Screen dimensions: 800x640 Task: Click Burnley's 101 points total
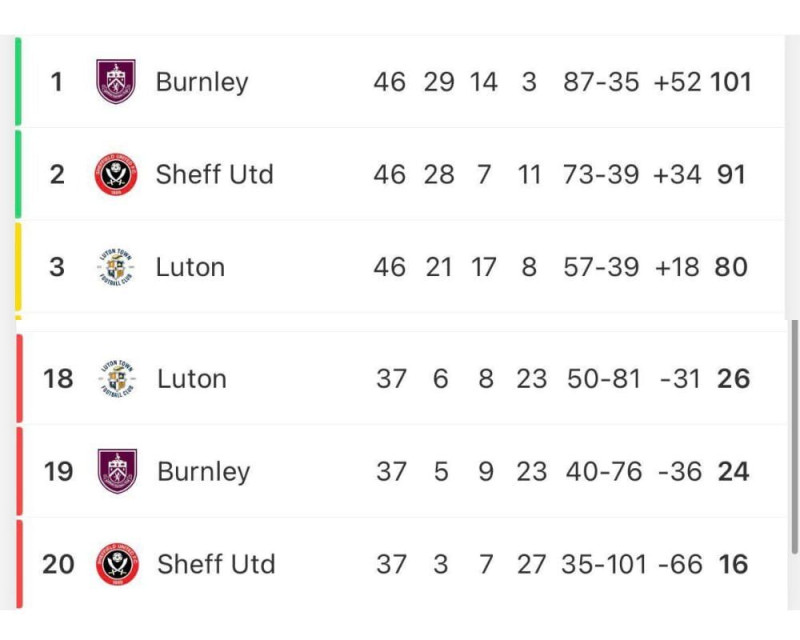[731, 82]
